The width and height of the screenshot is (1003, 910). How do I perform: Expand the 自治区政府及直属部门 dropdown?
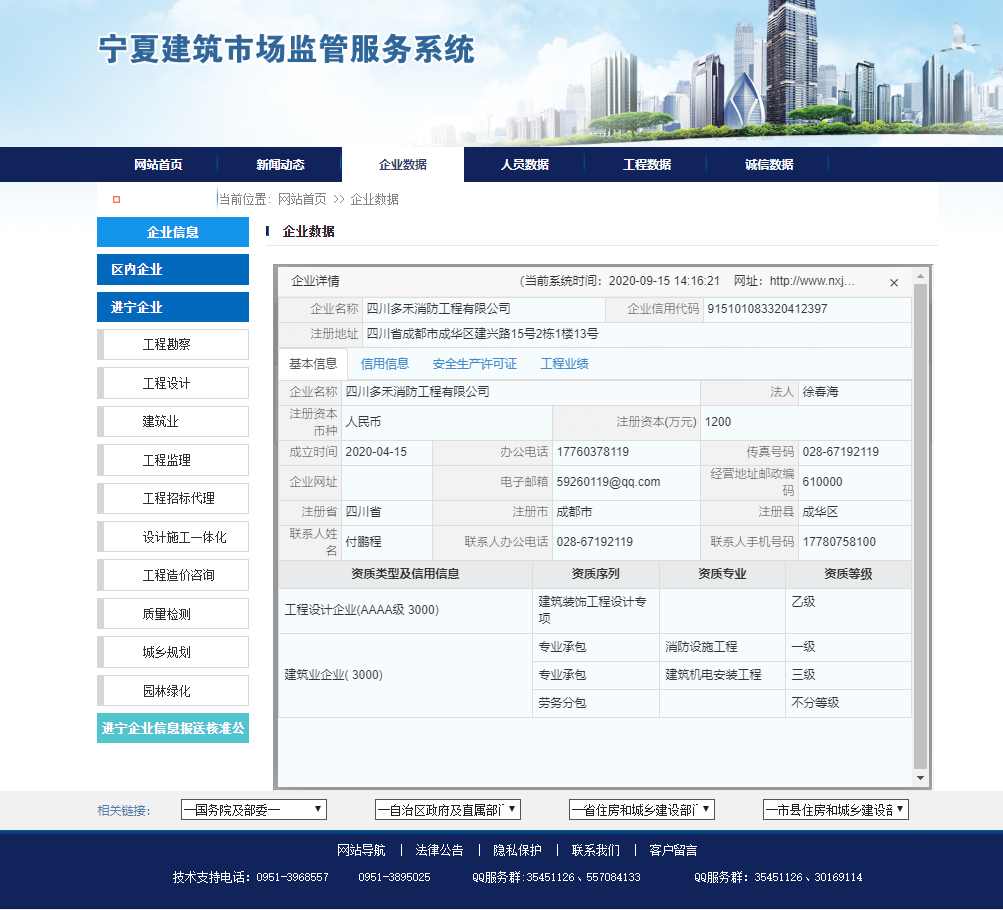click(x=448, y=810)
